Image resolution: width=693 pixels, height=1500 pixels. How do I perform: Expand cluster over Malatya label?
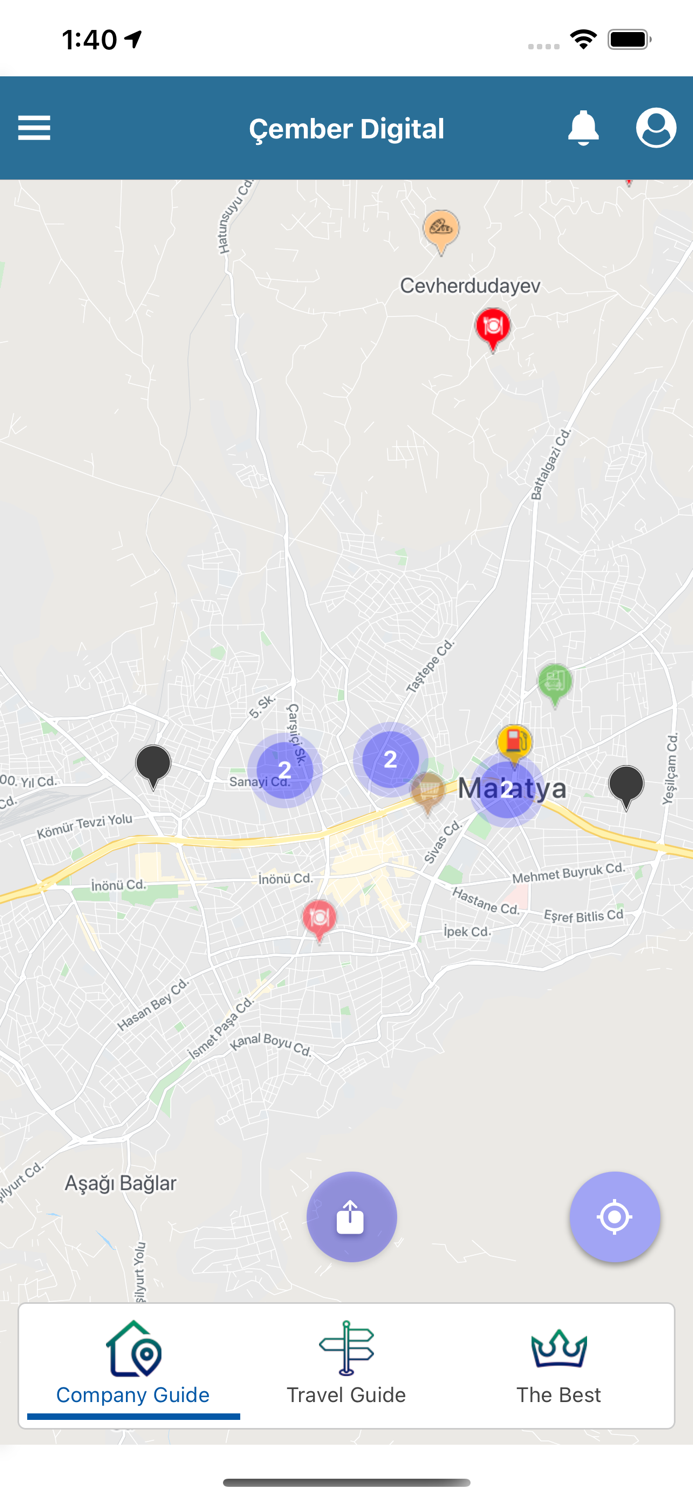pos(507,790)
